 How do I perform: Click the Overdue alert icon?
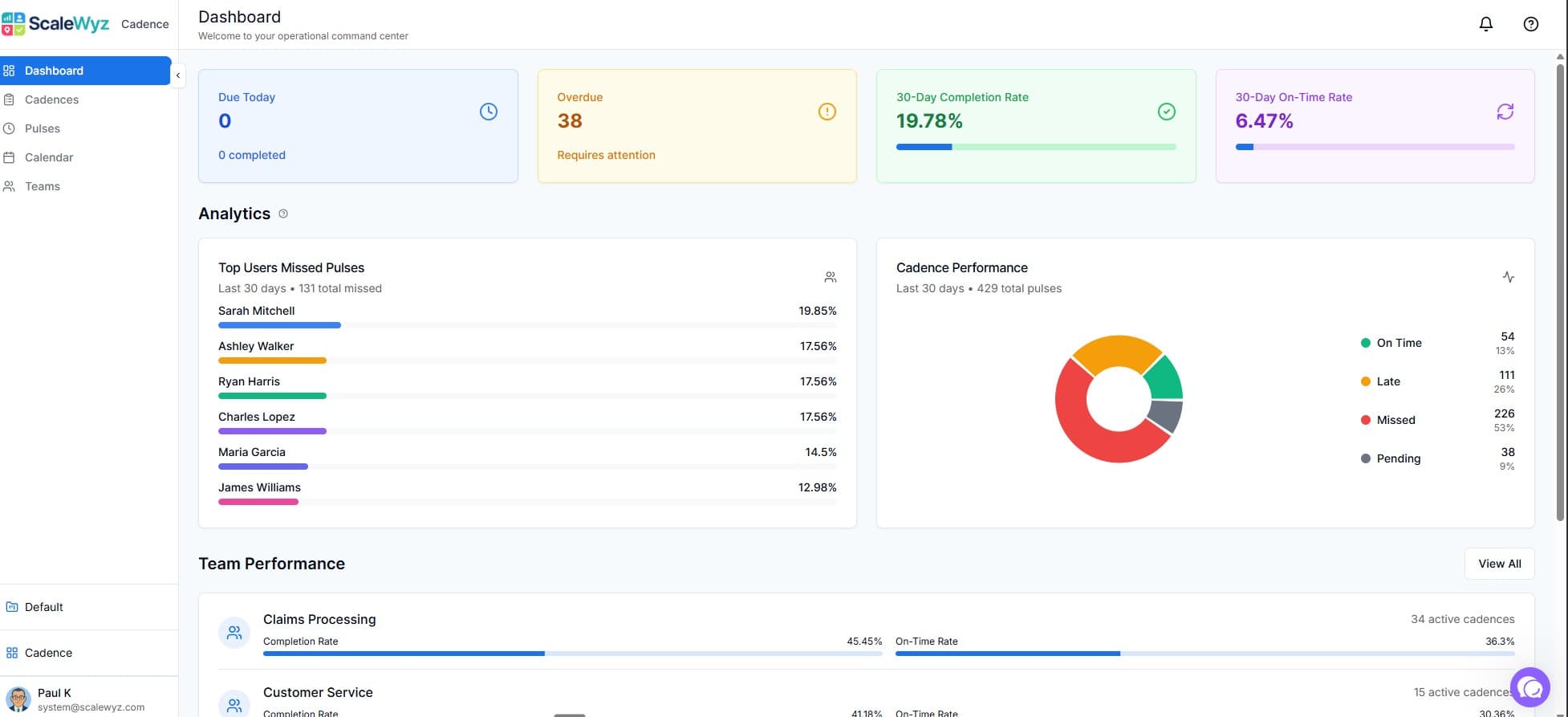click(827, 112)
